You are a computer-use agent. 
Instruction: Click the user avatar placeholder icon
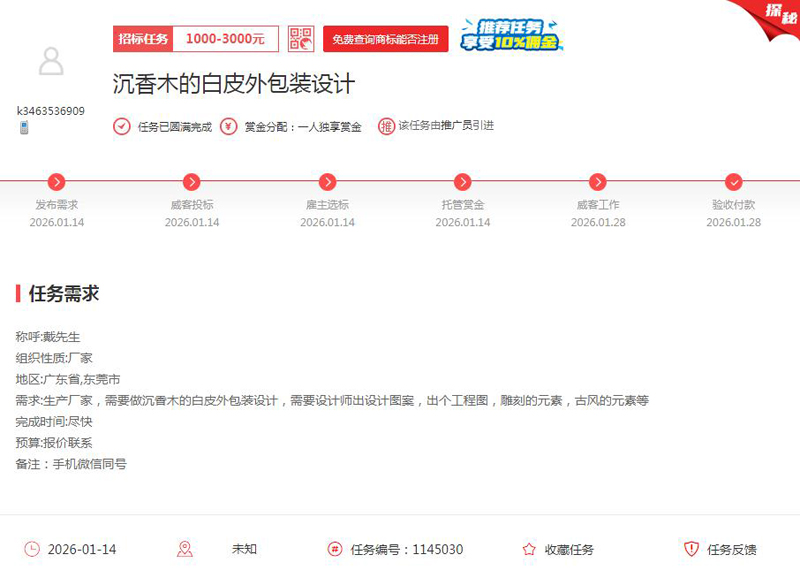[51, 61]
